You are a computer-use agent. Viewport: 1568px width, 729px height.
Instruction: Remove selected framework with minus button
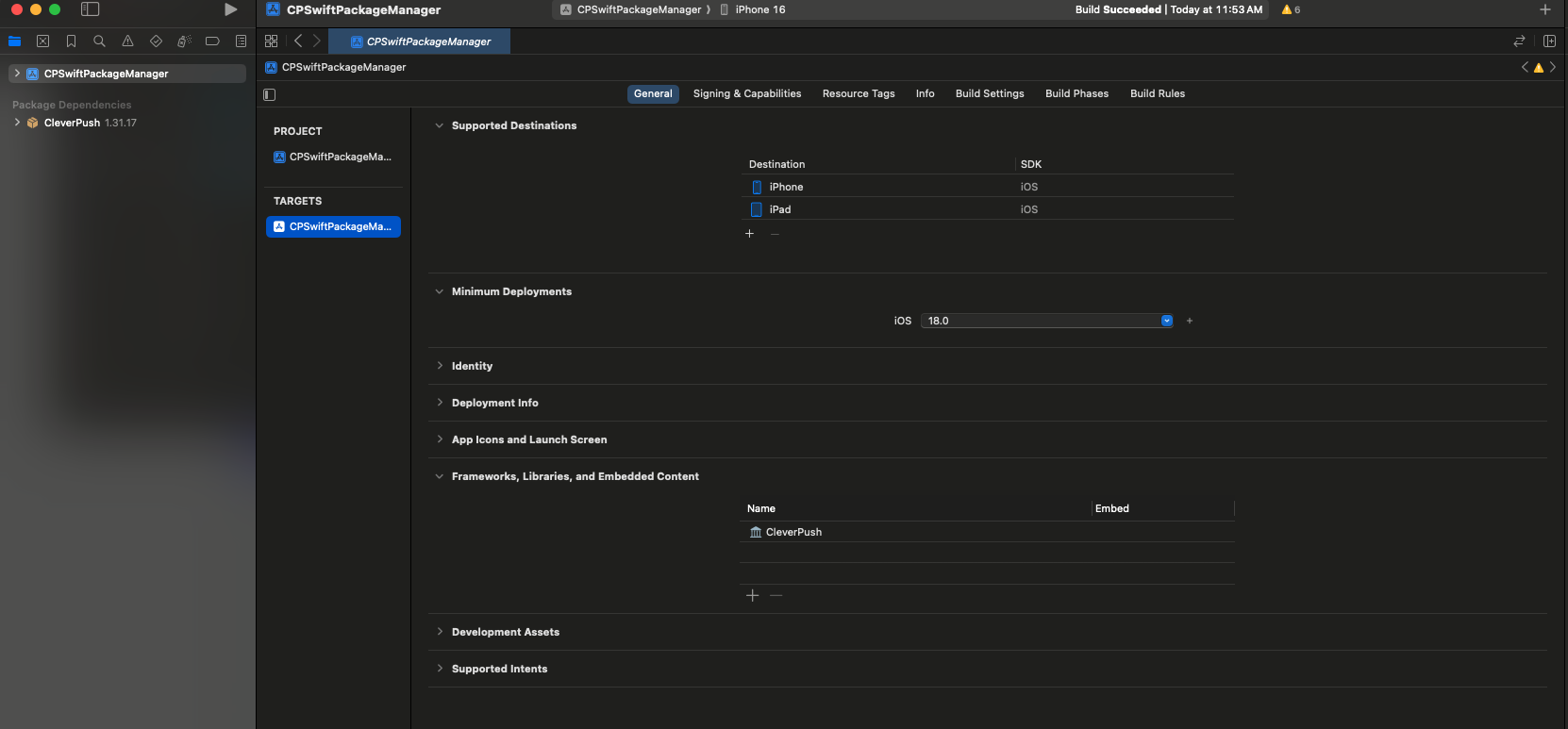point(776,595)
